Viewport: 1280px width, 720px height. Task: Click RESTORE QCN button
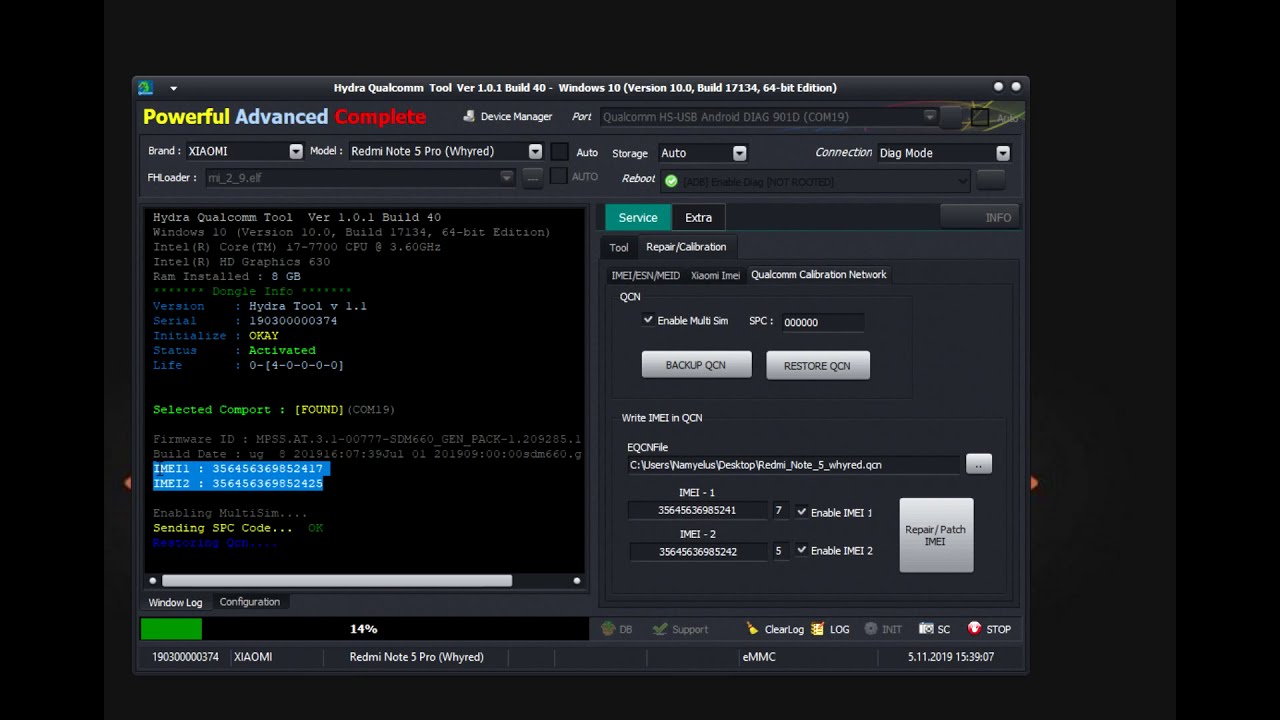(x=817, y=366)
